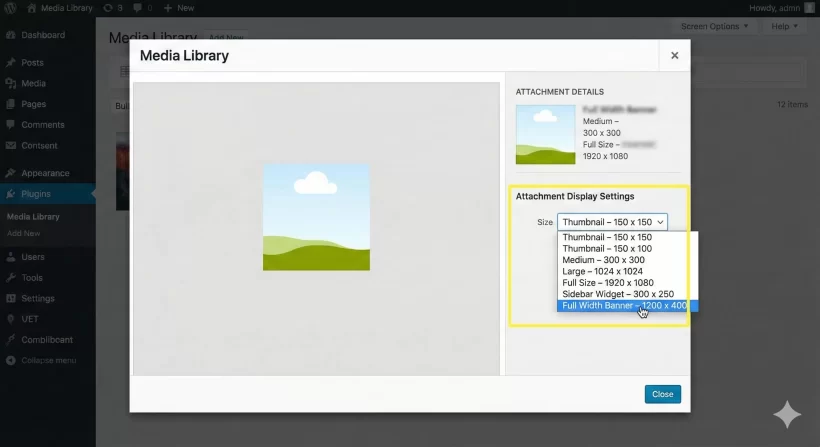Screen dimensions: 820x447
Task: Open Appearance in the sidebar
Action: pyautogui.click(x=45, y=173)
